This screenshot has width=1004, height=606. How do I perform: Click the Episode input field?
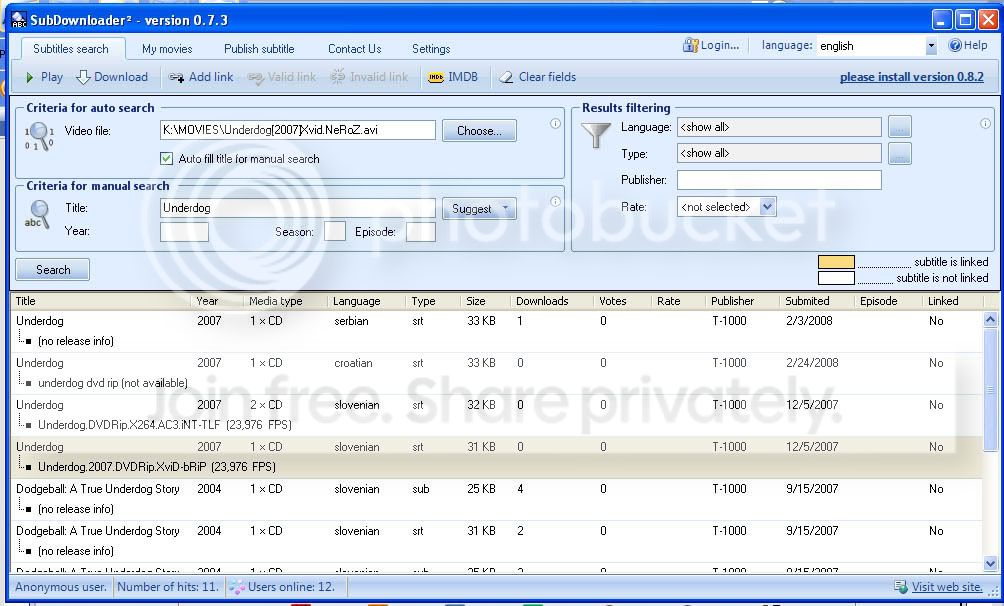[421, 232]
